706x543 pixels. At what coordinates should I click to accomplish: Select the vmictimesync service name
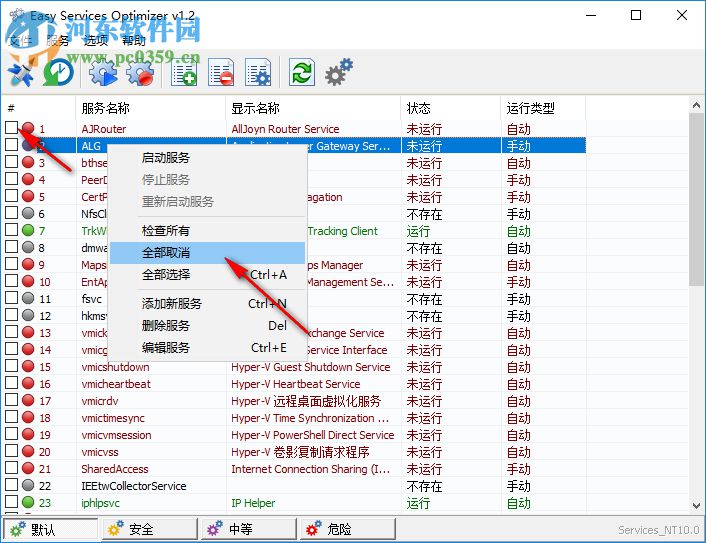click(113, 418)
